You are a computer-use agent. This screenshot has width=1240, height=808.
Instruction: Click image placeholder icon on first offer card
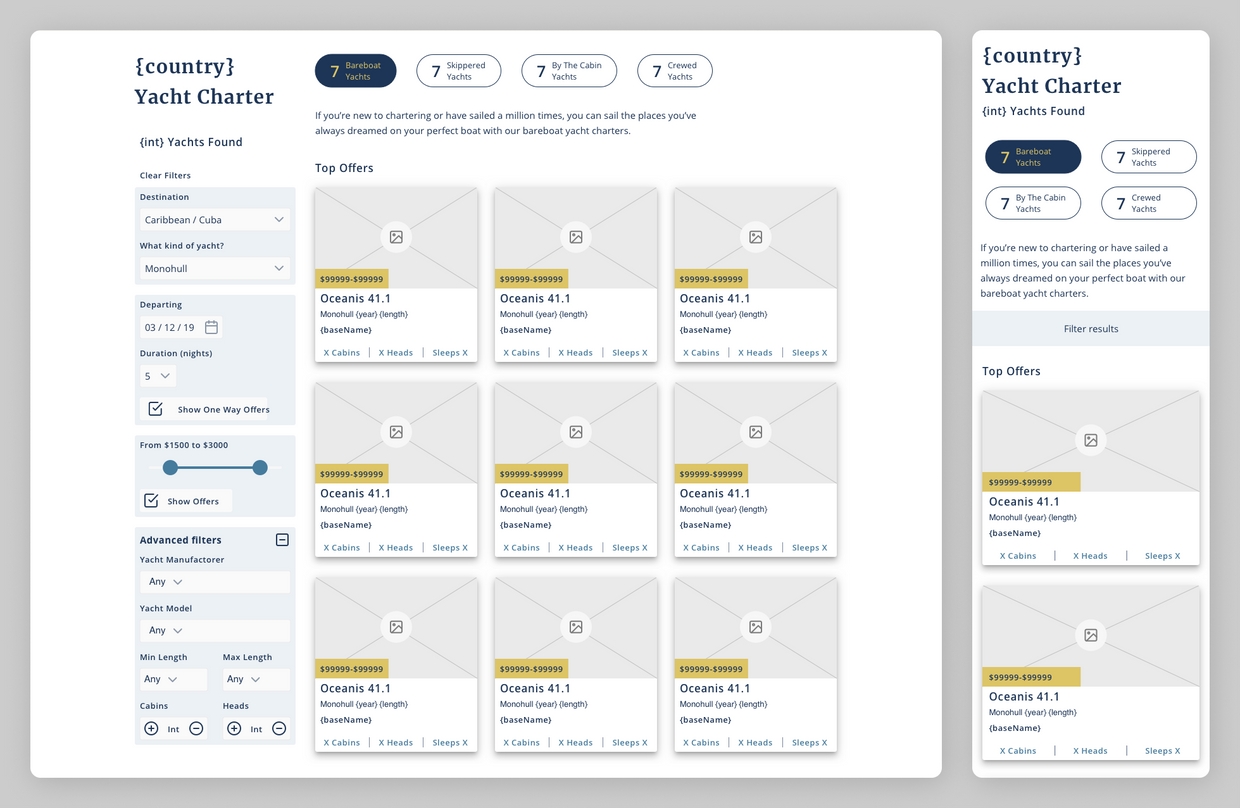pyautogui.click(x=396, y=237)
